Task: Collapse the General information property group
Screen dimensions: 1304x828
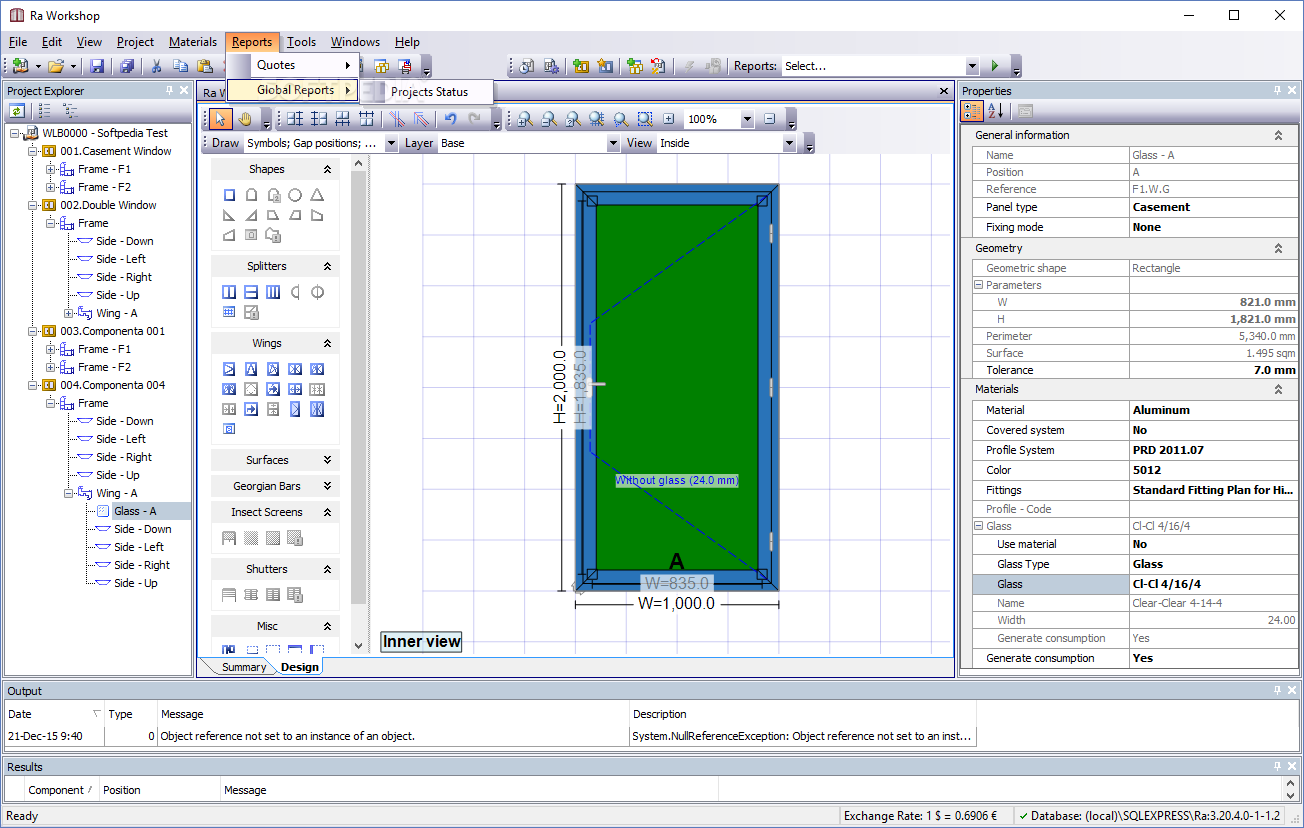Action: (x=1277, y=135)
